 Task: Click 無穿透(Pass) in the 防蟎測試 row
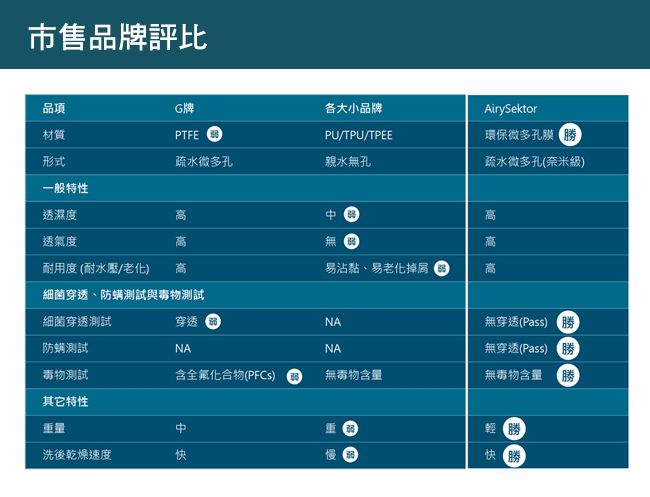coord(516,349)
